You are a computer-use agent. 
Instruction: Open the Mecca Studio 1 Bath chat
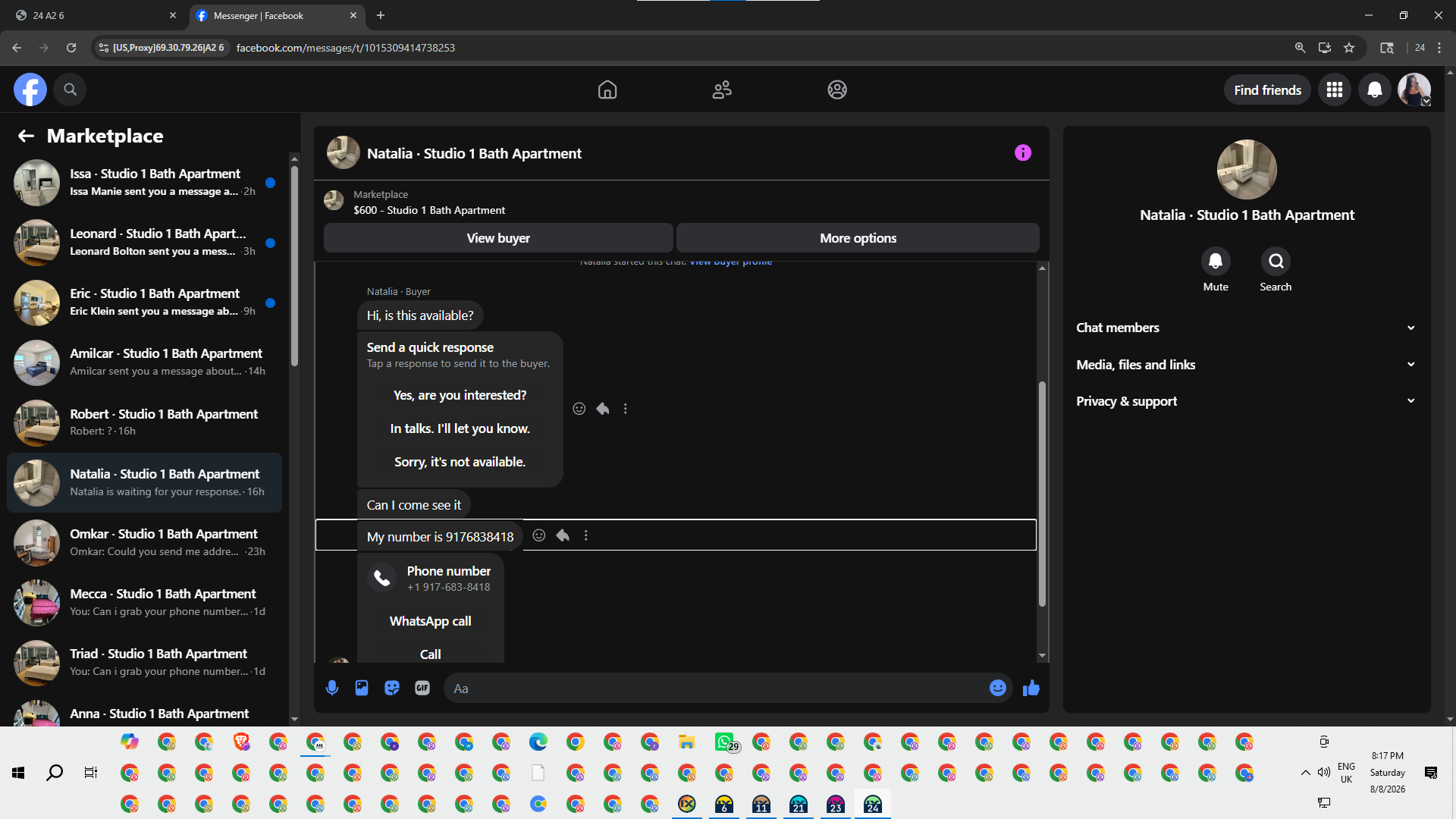[x=144, y=602]
